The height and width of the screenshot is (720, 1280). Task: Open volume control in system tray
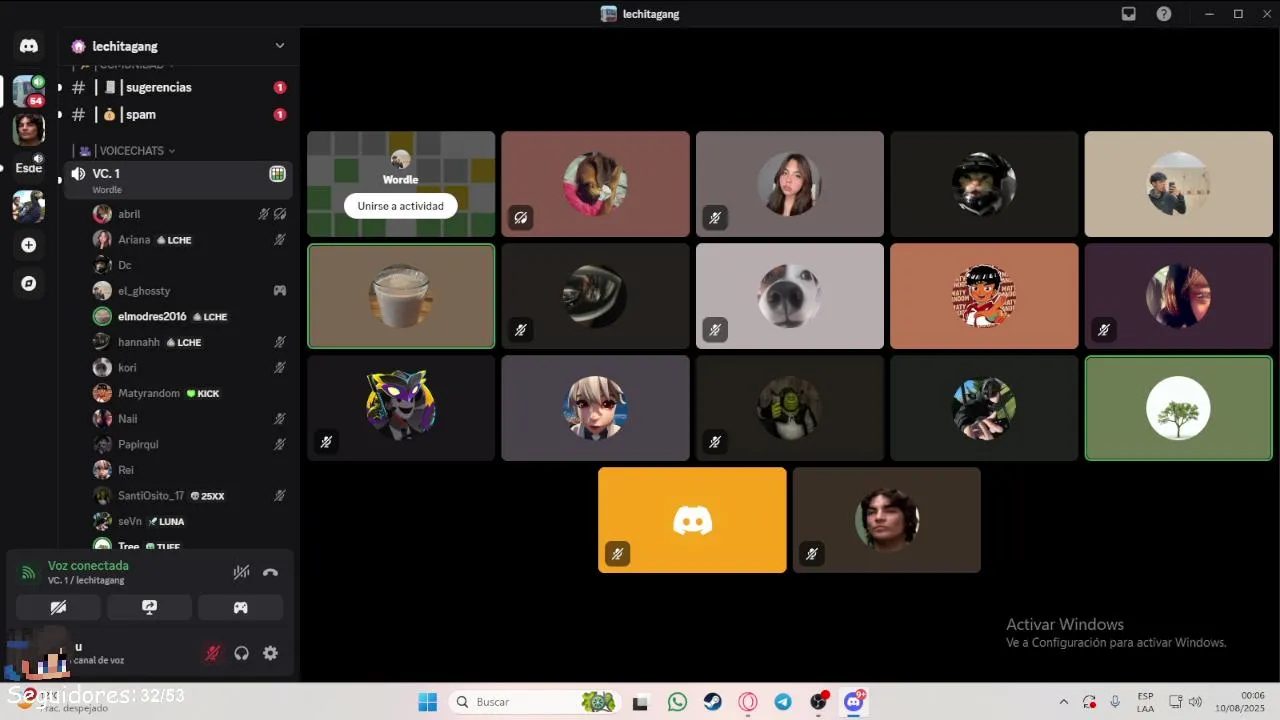click(1195, 702)
